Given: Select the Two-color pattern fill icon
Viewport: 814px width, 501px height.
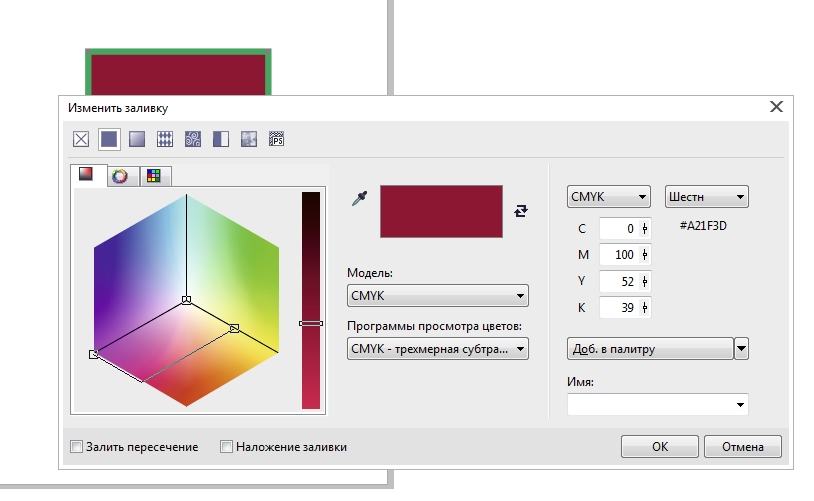Looking at the screenshot, I should [x=221, y=139].
